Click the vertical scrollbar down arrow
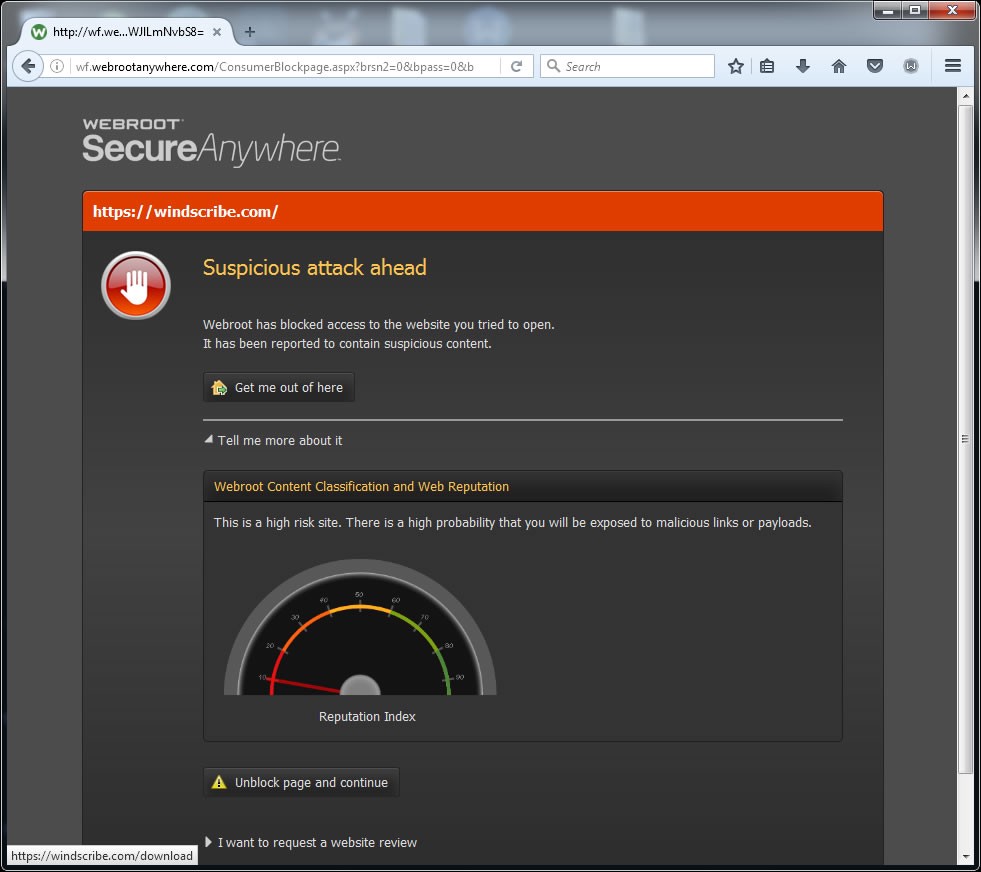 click(965, 856)
